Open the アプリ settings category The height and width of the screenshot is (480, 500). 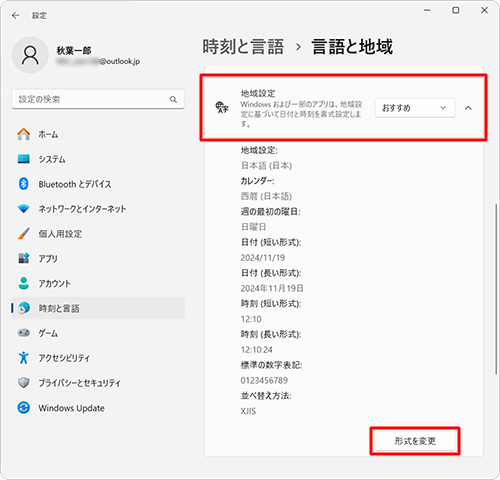98,258
